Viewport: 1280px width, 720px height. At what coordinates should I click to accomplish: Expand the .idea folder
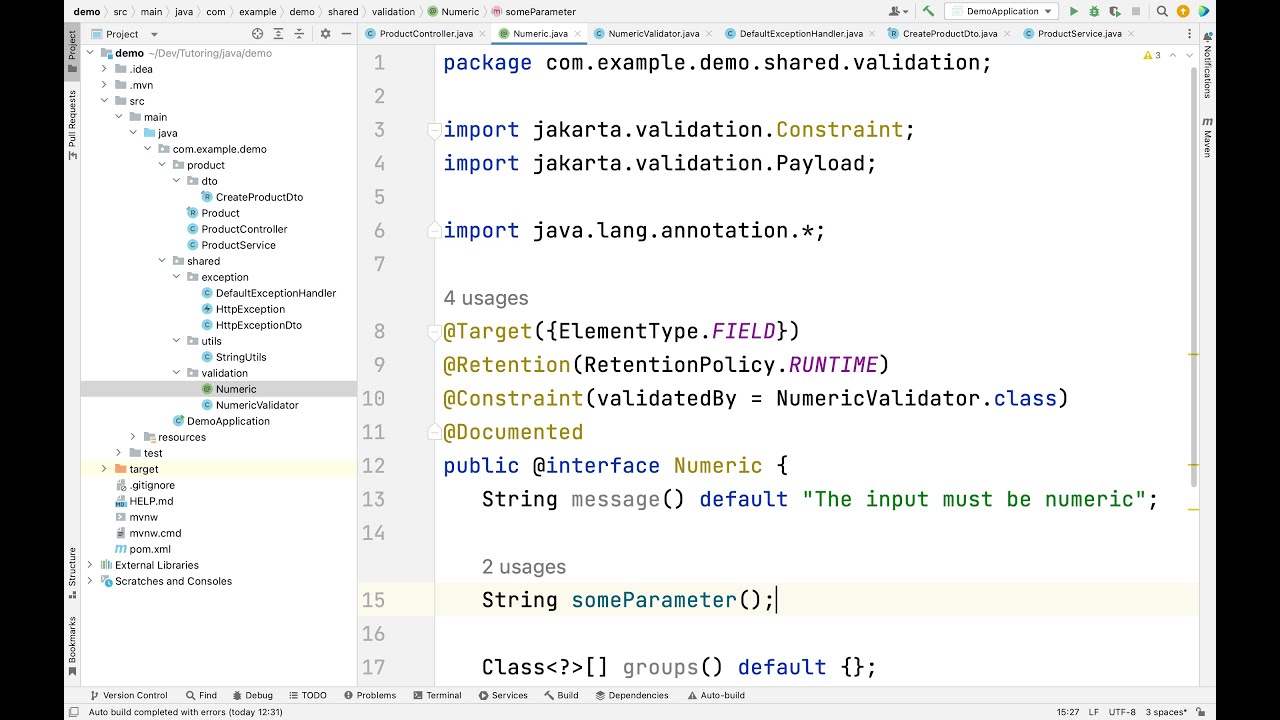point(104,69)
